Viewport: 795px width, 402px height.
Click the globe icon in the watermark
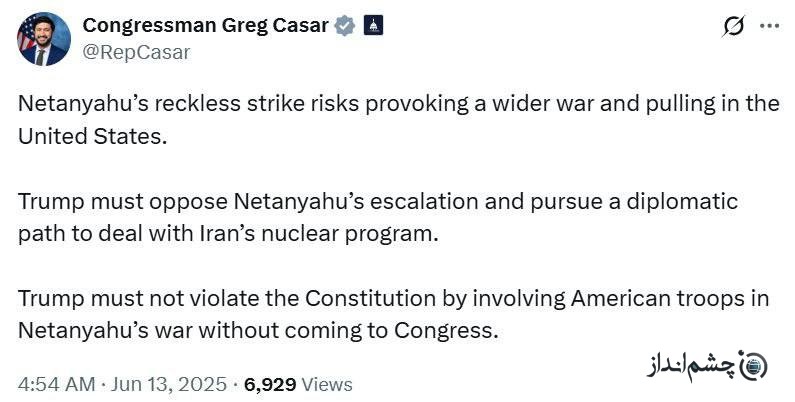coord(753,366)
